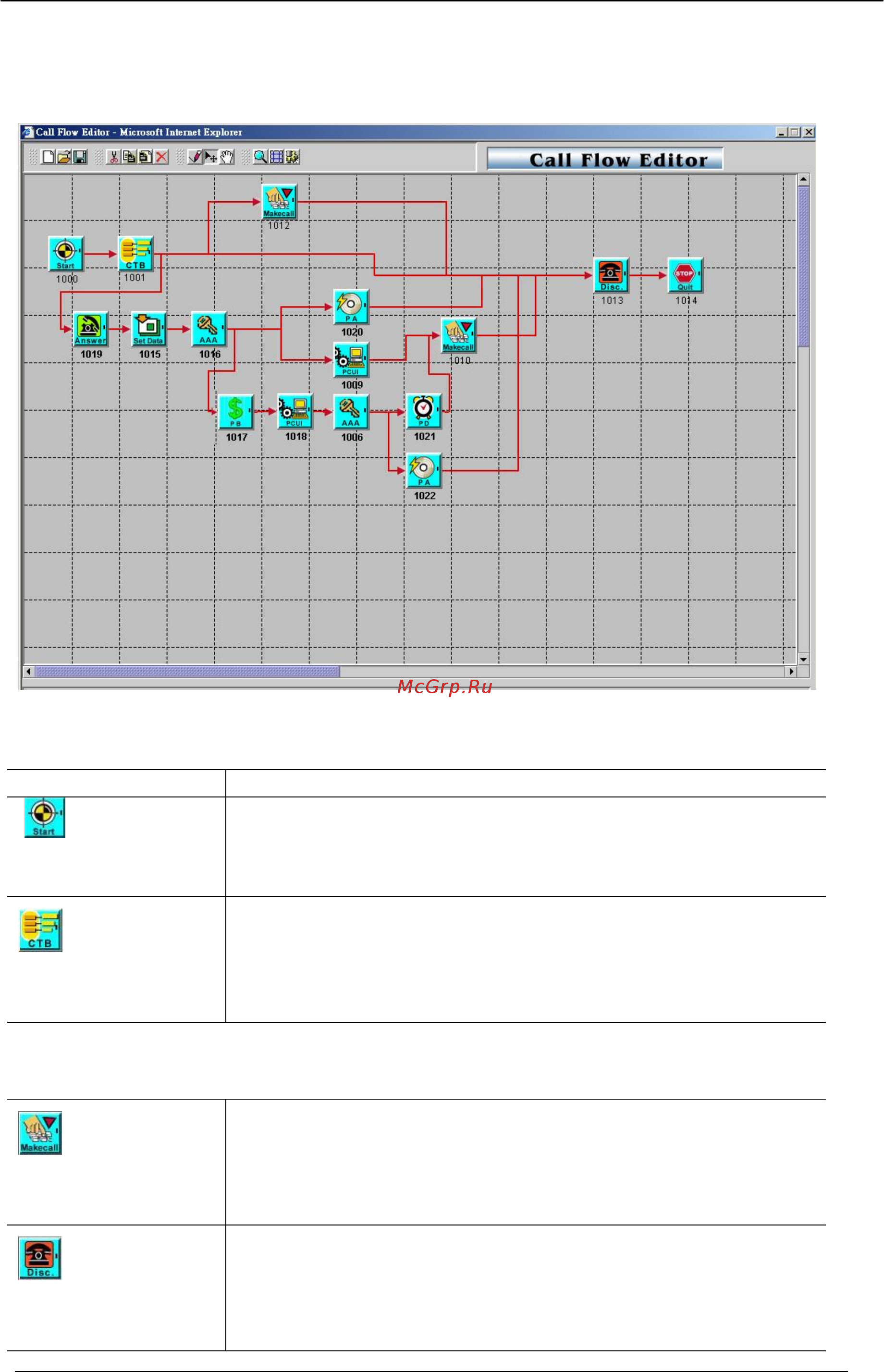This screenshot has width=884, height=1372.
Task: Maximize the Call Flow Editor window
Action: (795, 132)
